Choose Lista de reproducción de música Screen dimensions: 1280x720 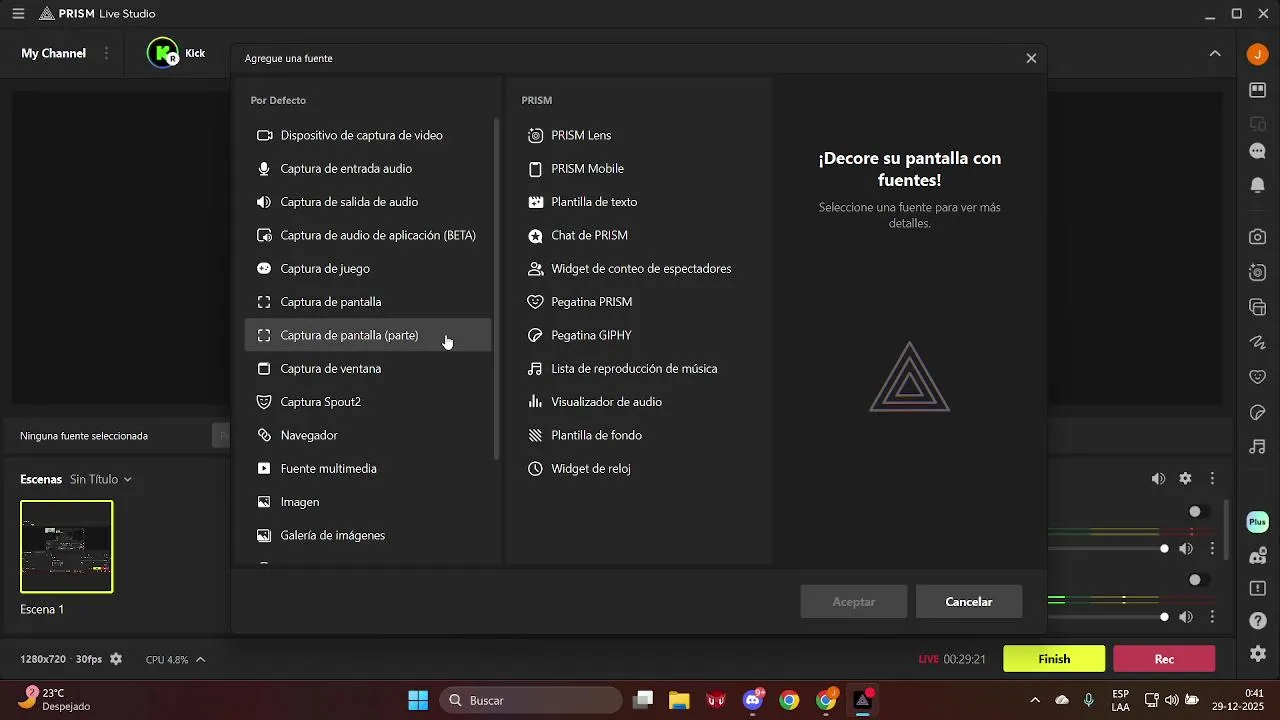638,369
